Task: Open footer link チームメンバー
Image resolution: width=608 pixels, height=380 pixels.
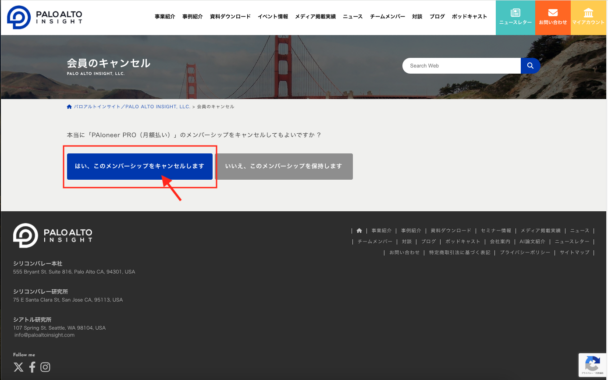Action: coord(375,242)
